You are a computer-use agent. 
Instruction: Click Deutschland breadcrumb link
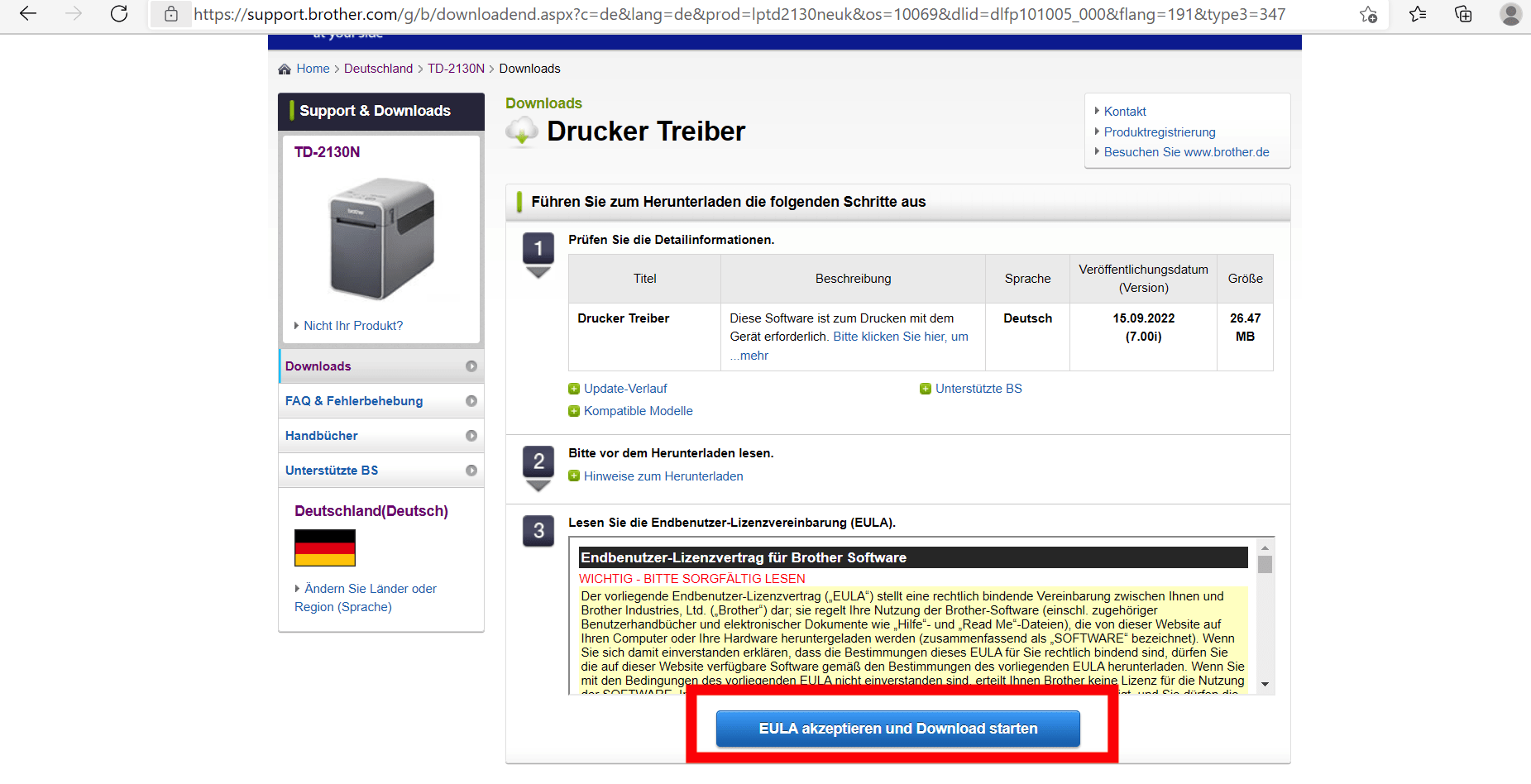click(378, 69)
